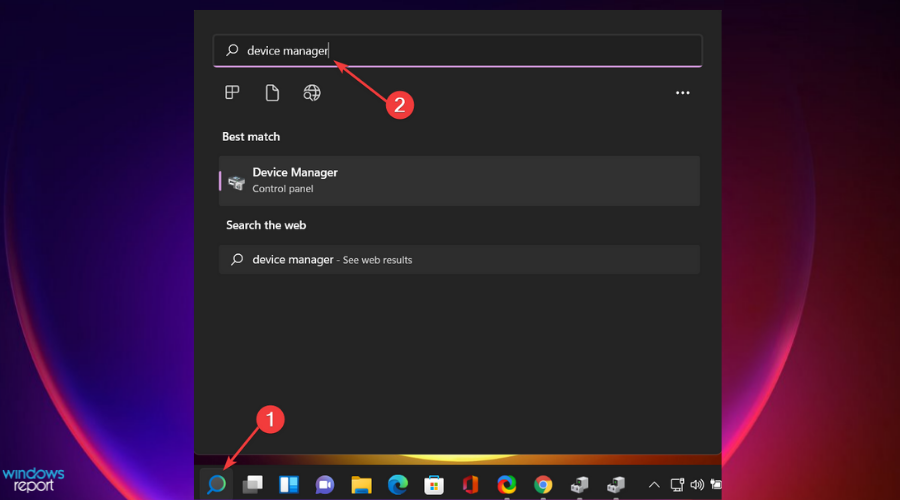
Task: Launch Microsoft Edge from the taskbar
Action: click(397, 485)
